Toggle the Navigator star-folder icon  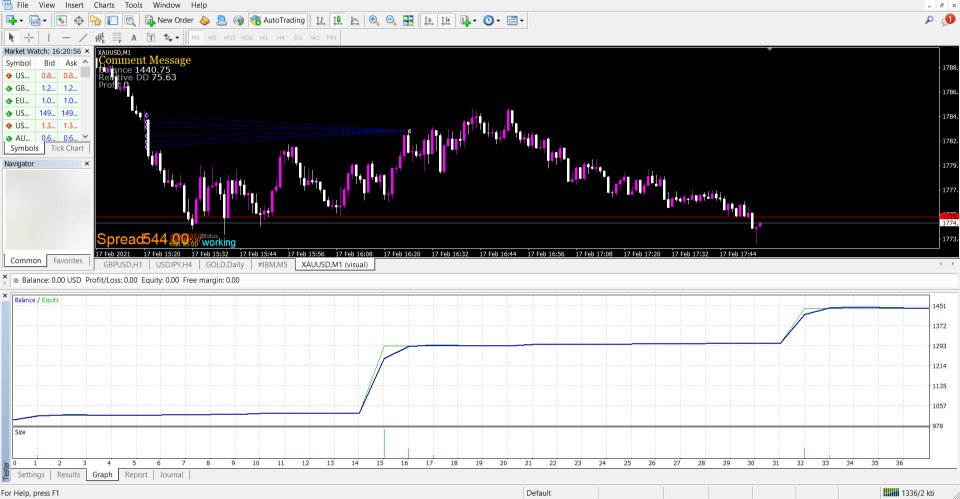click(96, 20)
